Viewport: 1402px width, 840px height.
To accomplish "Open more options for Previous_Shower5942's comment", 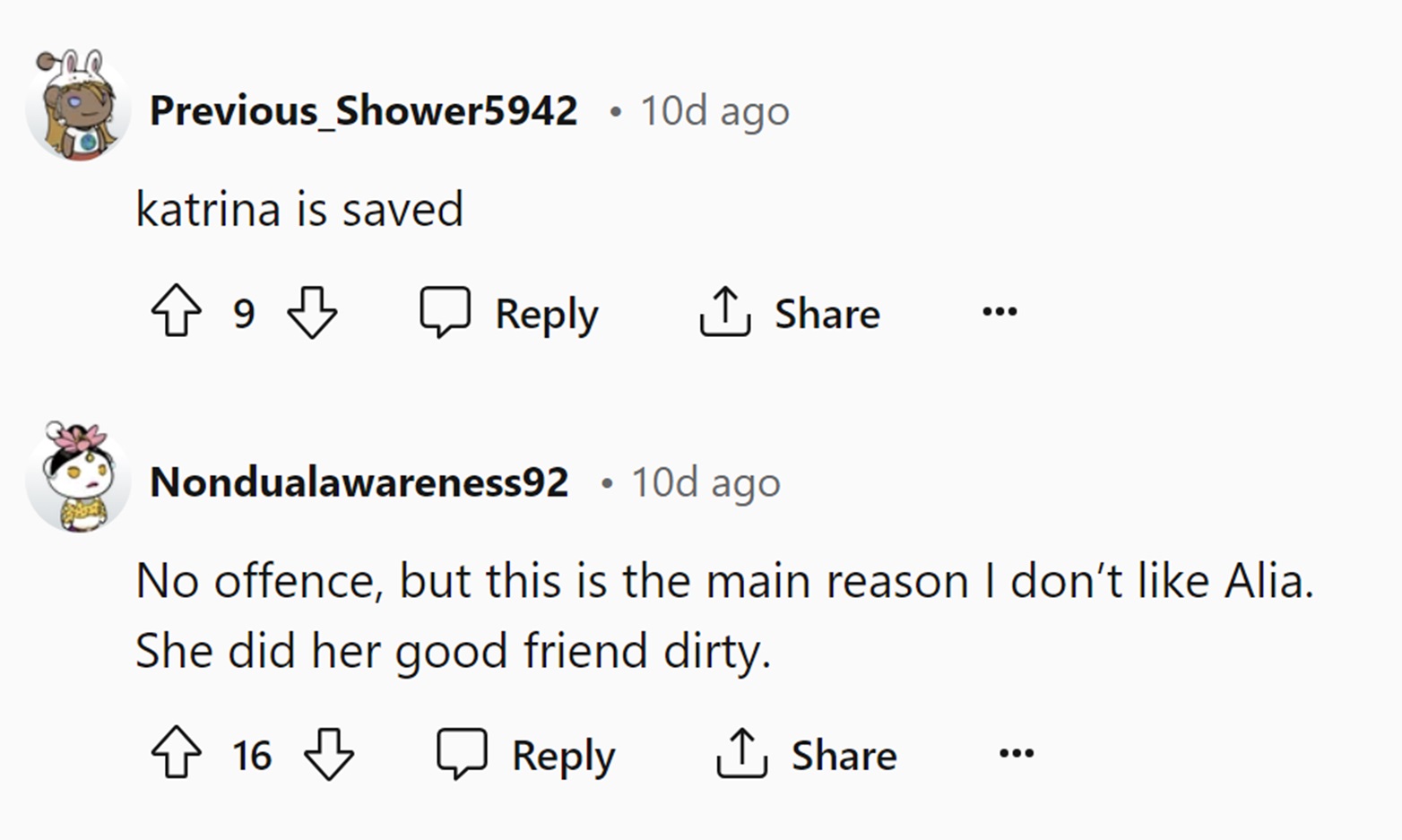I will pyautogui.click(x=1000, y=312).
